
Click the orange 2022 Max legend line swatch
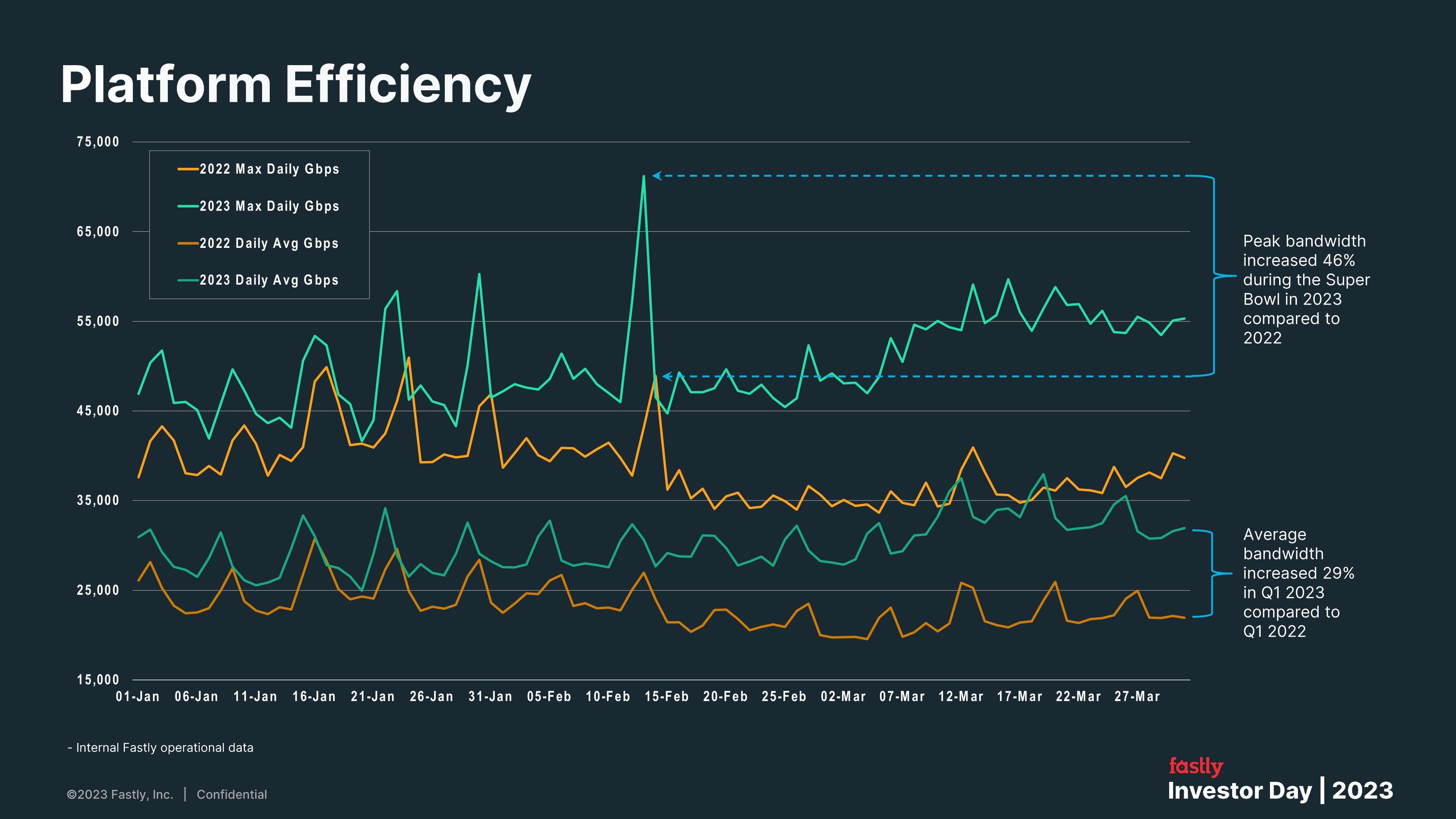click(188, 169)
